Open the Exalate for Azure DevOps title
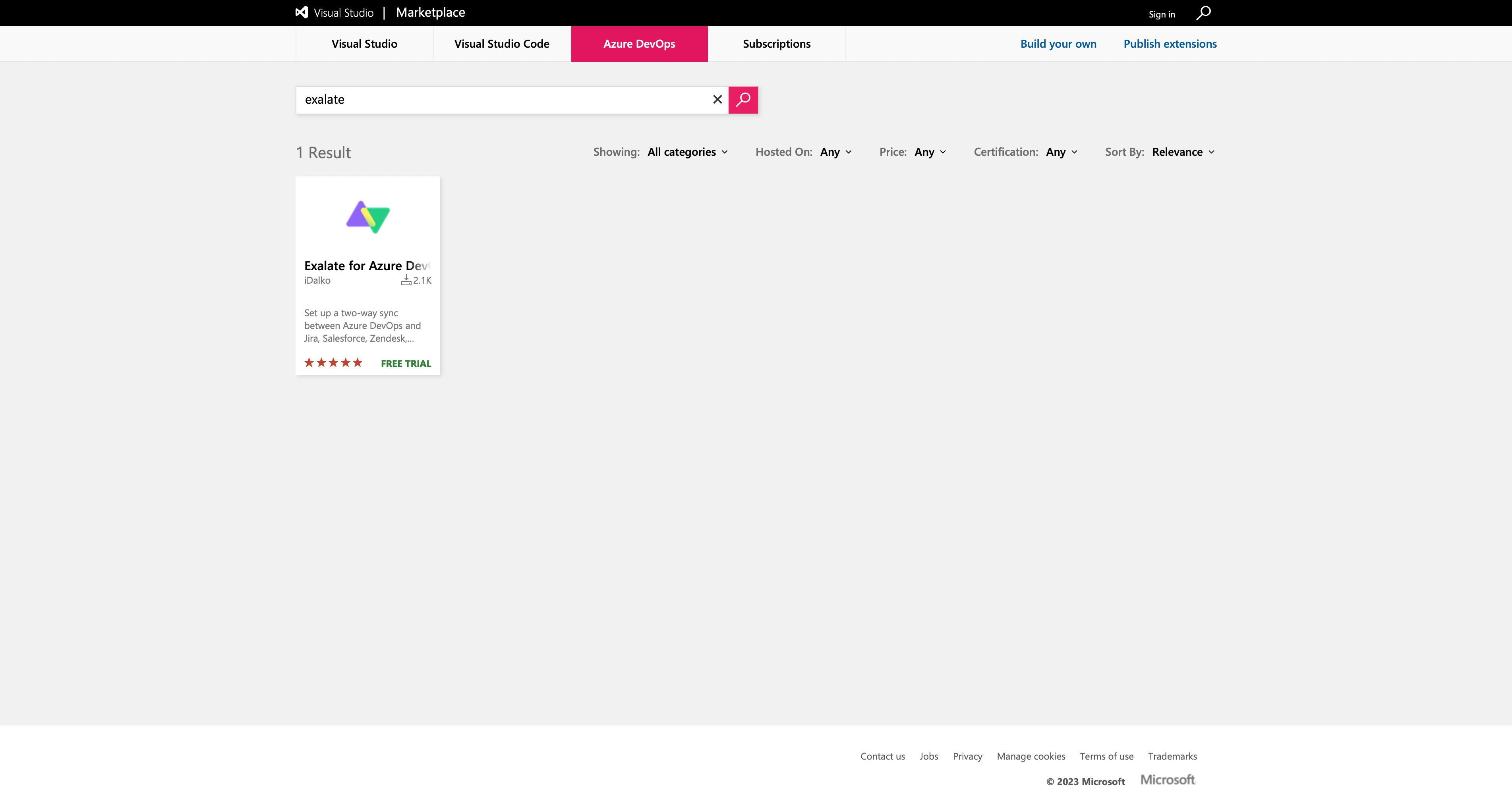Screen dimensions: 1512x789 tap(367, 266)
